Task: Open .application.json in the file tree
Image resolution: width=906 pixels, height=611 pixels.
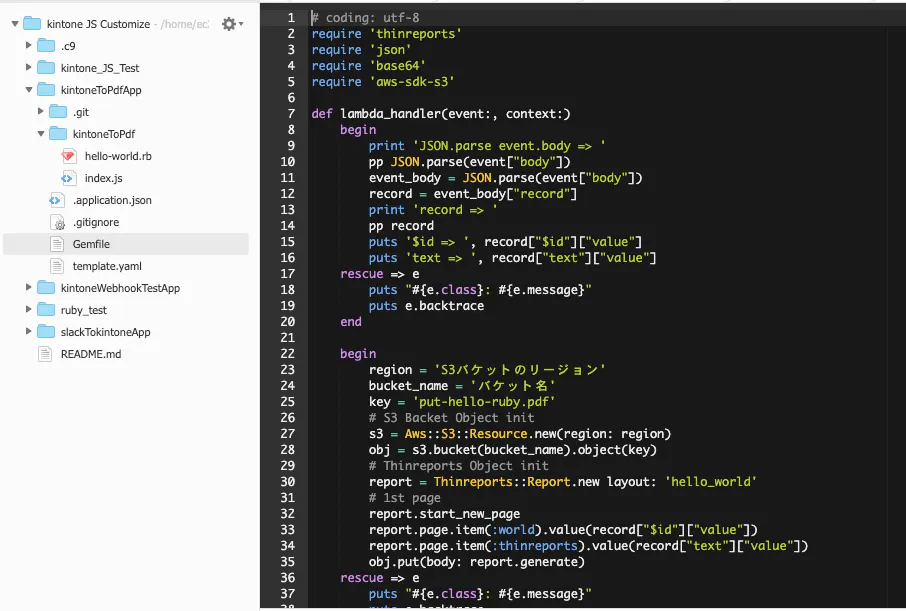Action: click(112, 200)
